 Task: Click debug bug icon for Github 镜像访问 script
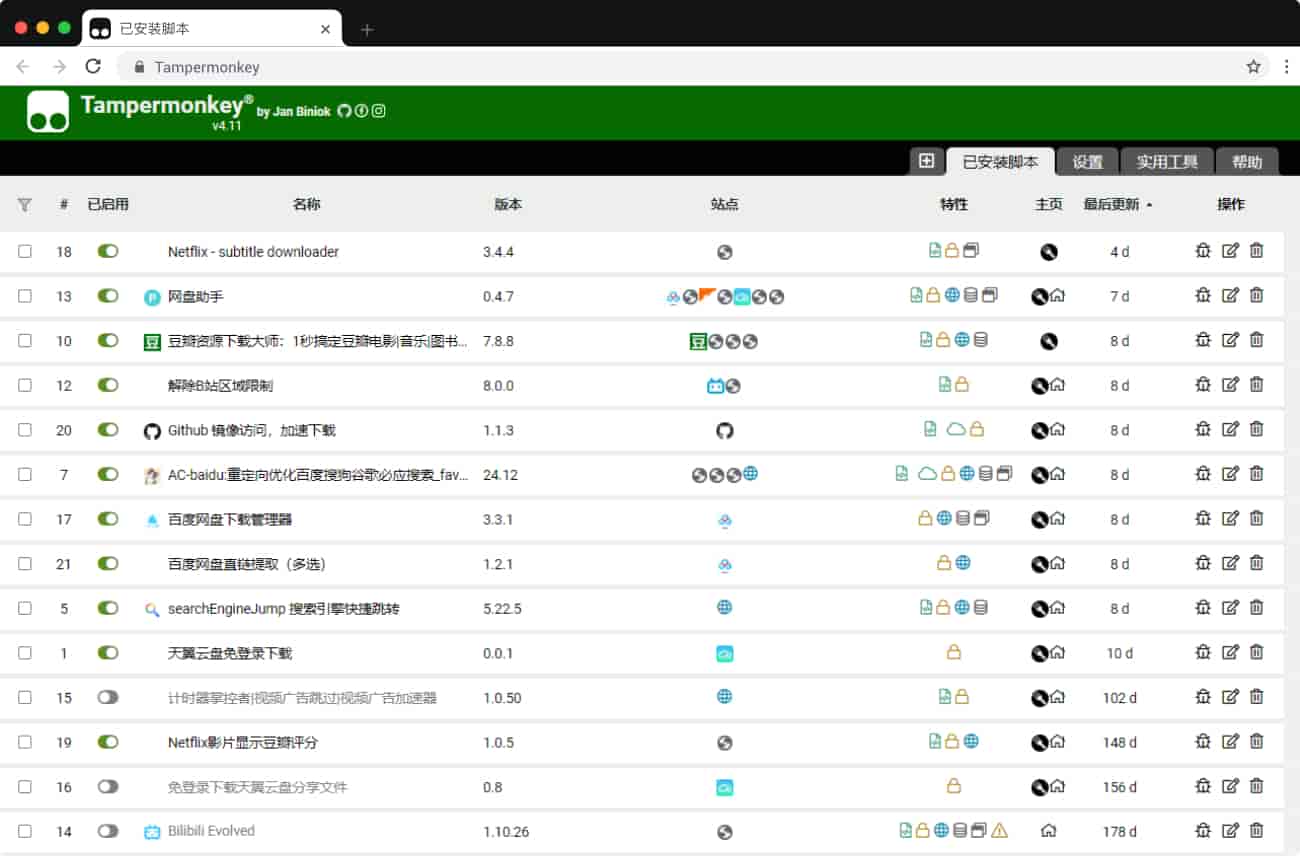point(1203,429)
